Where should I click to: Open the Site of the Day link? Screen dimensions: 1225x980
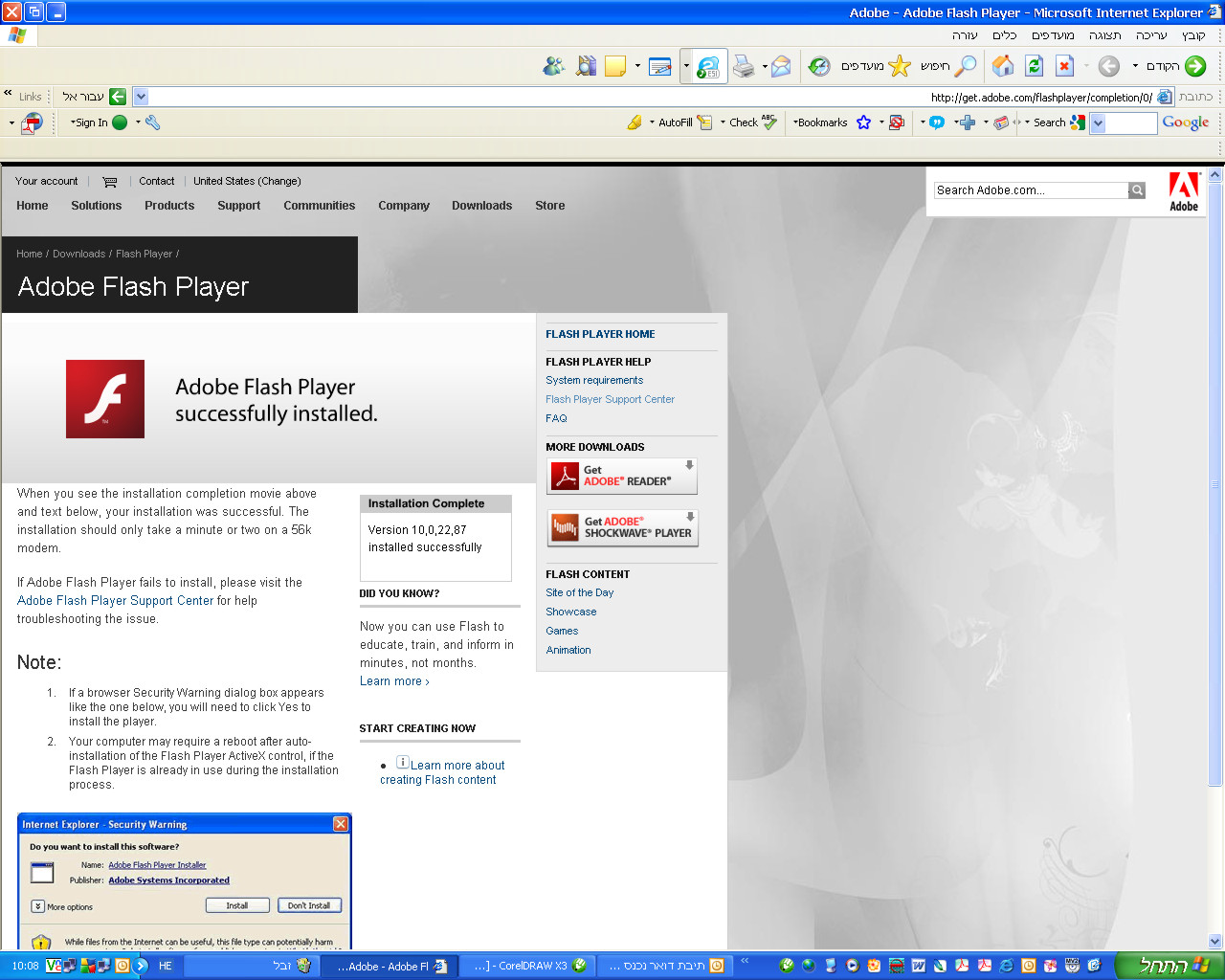pyautogui.click(x=580, y=592)
